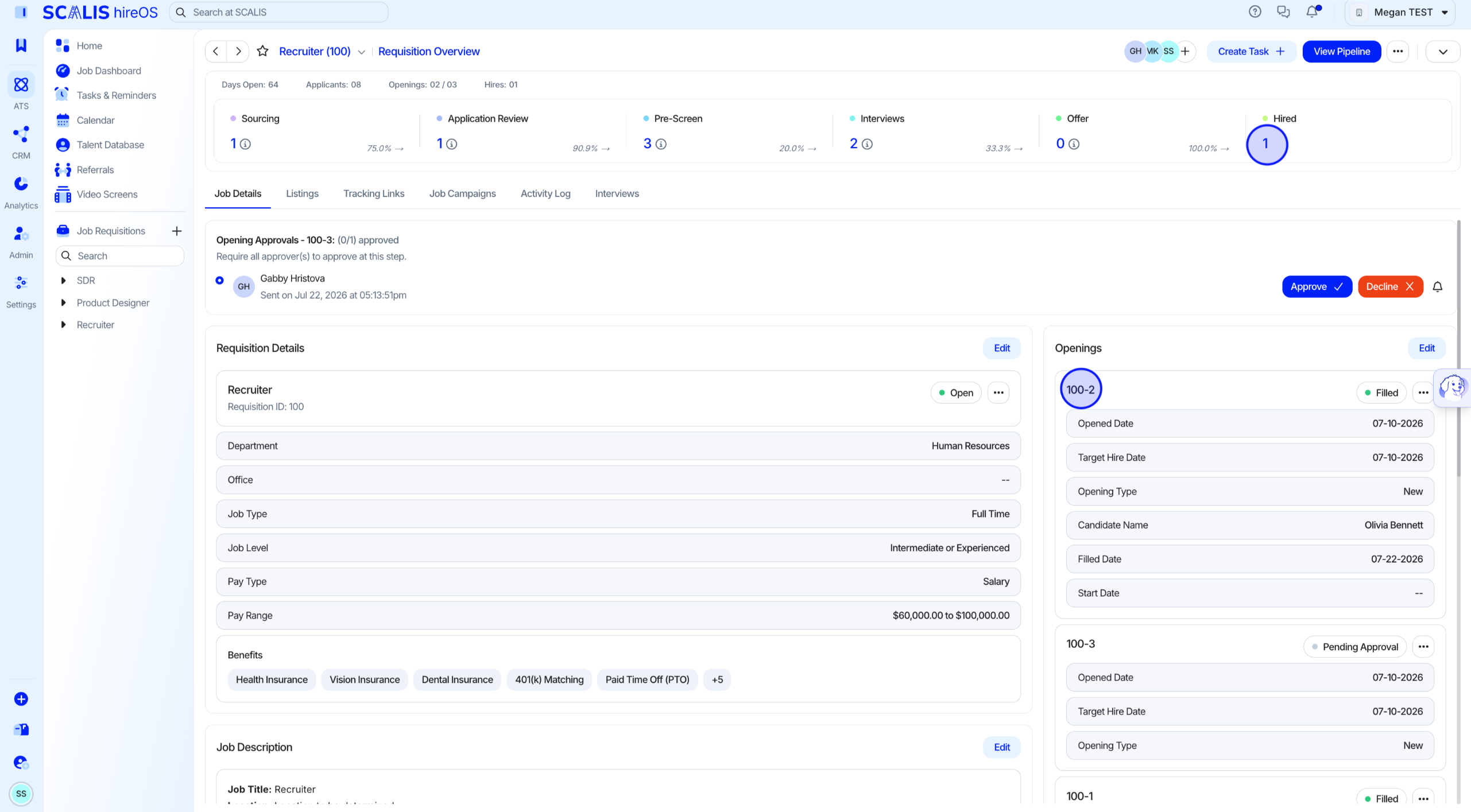Viewport: 1471px width, 812px height.
Task: Click the right-side vertical scrollbar
Action: (x=1458, y=348)
